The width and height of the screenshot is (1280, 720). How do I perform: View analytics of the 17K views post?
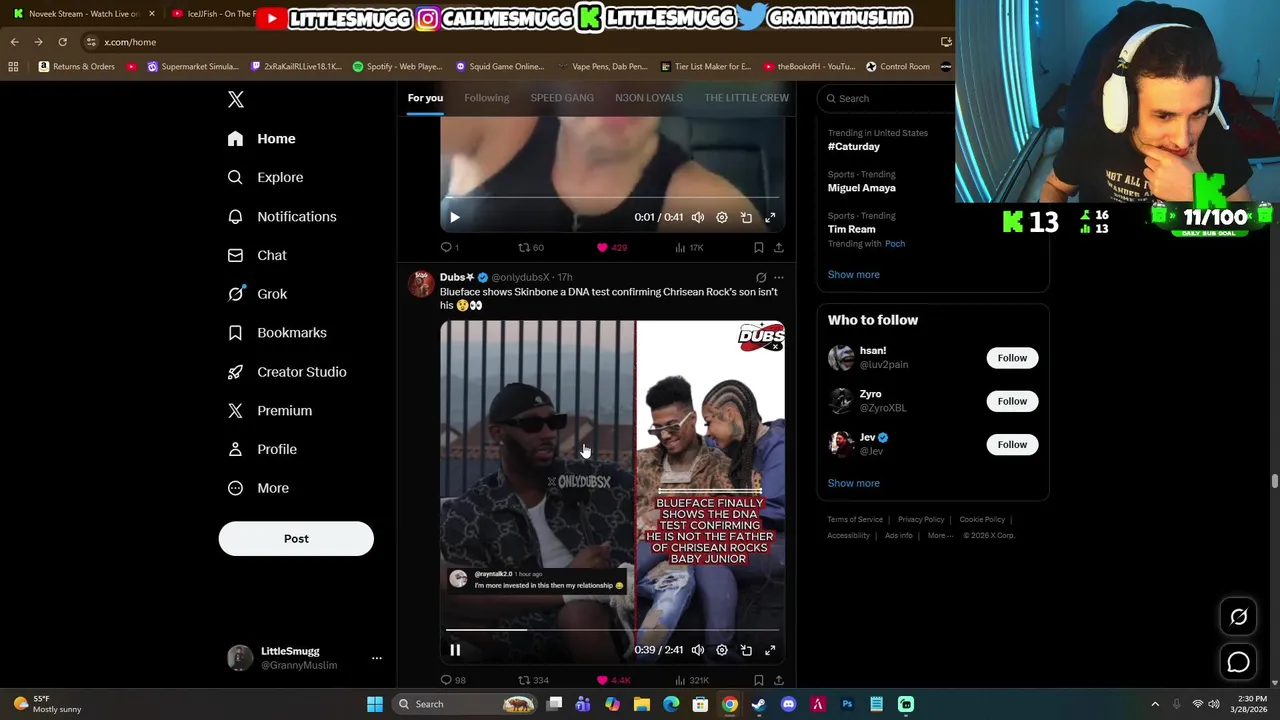pyautogui.click(x=689, y=247)
